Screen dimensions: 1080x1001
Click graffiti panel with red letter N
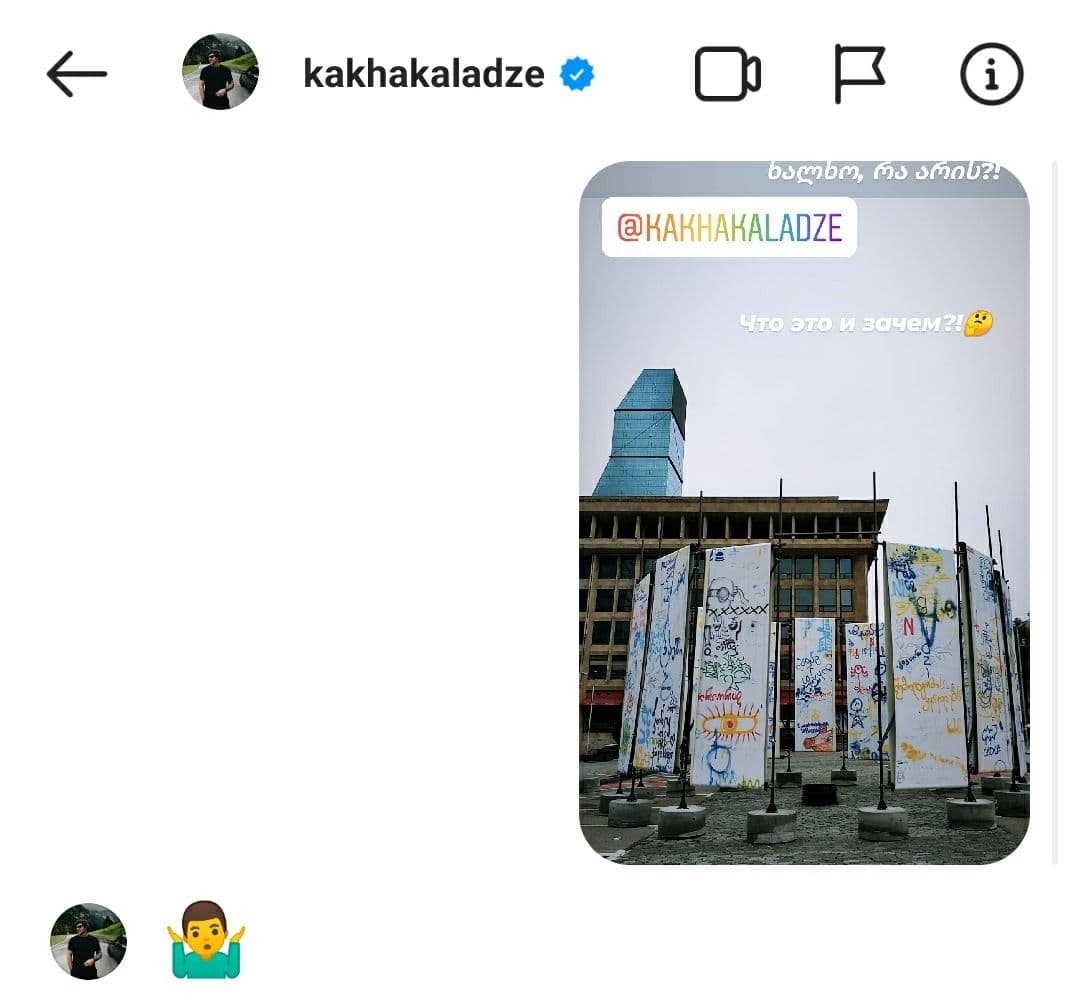(922, 665)
